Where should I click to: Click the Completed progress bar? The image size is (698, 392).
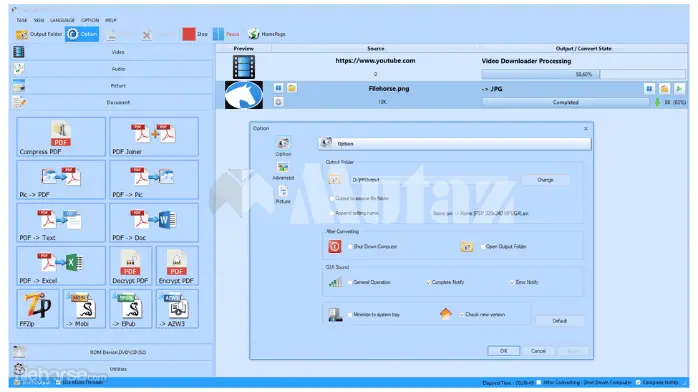point(565,102)
